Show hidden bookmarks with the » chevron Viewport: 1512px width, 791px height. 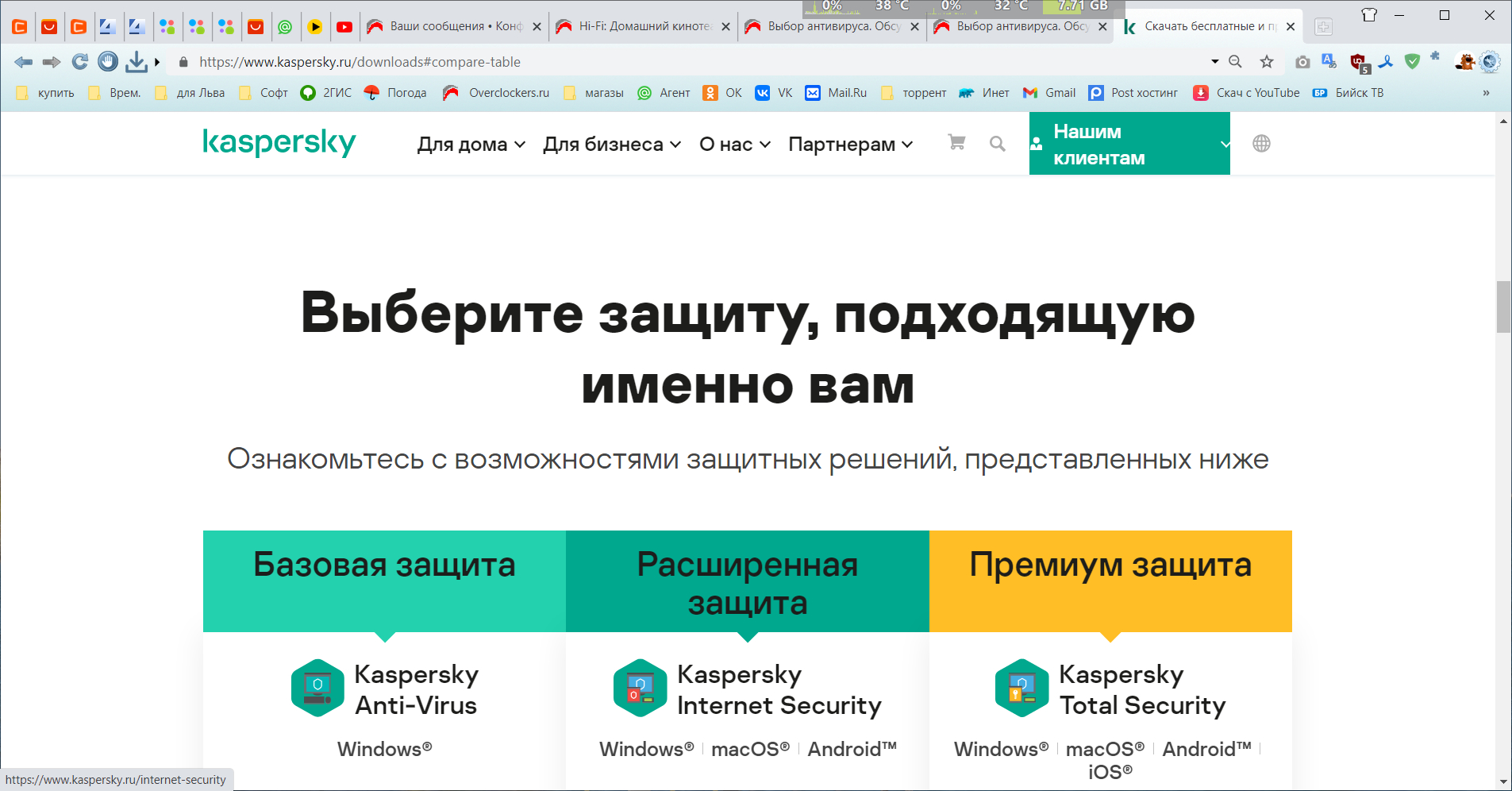click(1486, 93)
